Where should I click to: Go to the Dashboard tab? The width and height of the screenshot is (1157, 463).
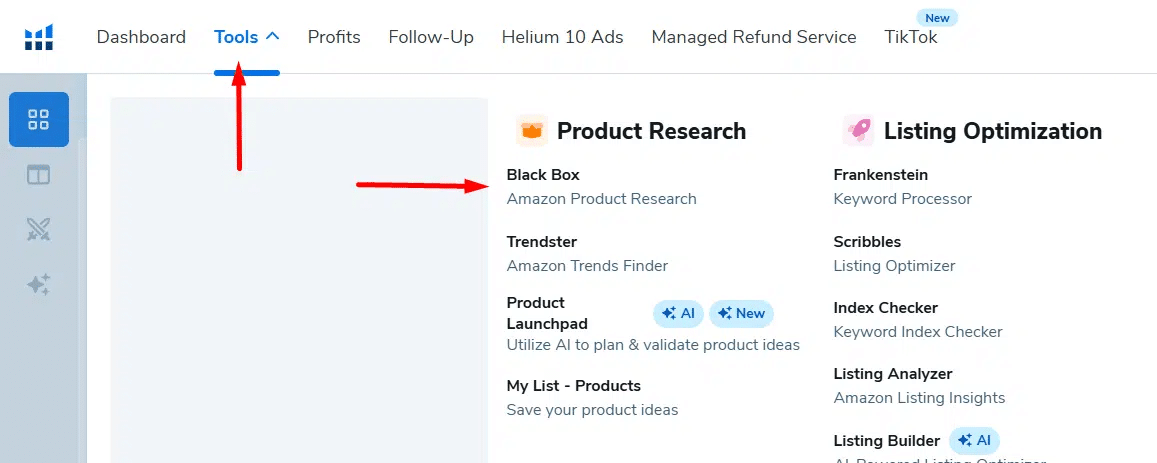coord(141,37)
